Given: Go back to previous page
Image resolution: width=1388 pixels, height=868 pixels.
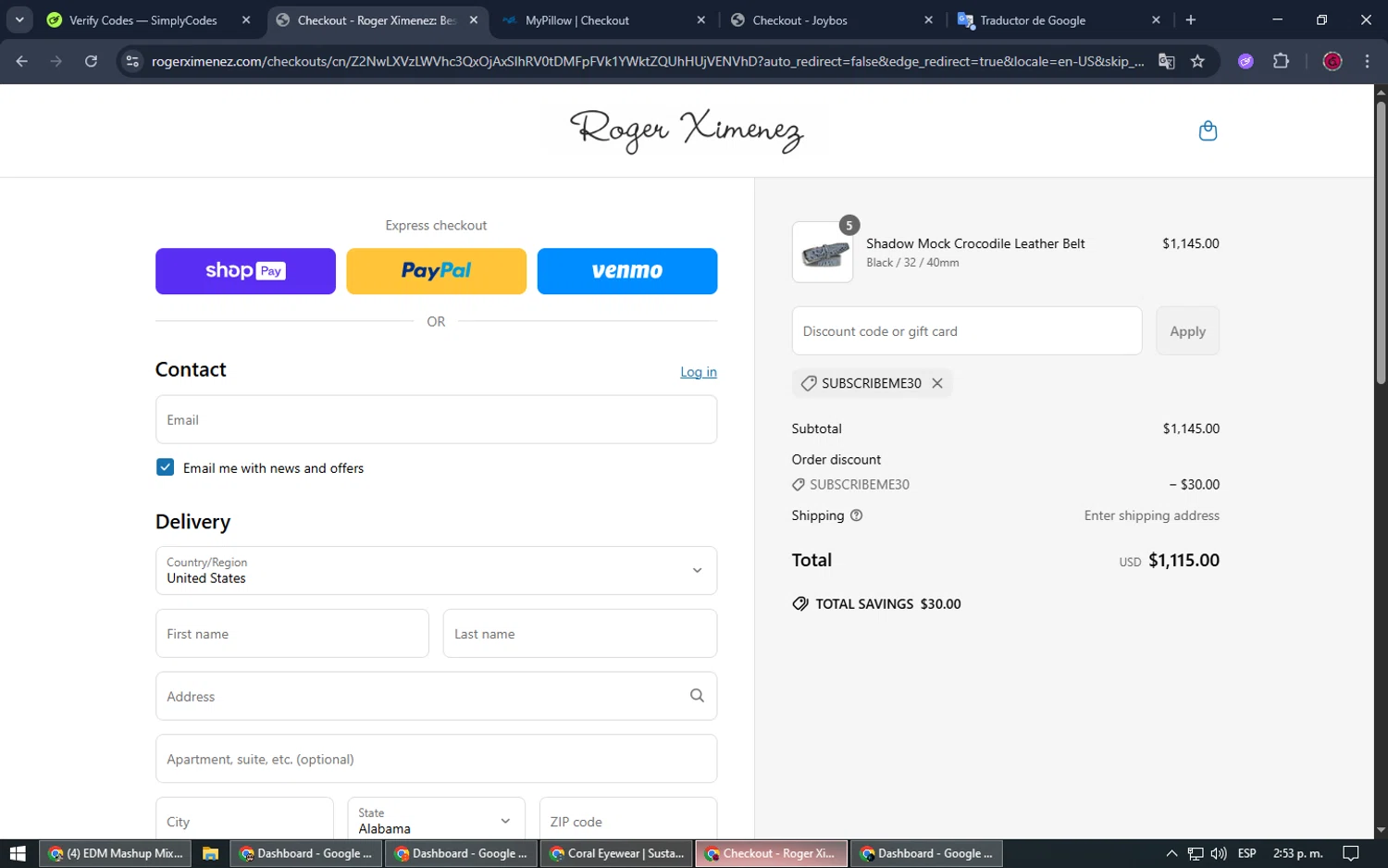Looking at the screenshot, I should 22,61.
